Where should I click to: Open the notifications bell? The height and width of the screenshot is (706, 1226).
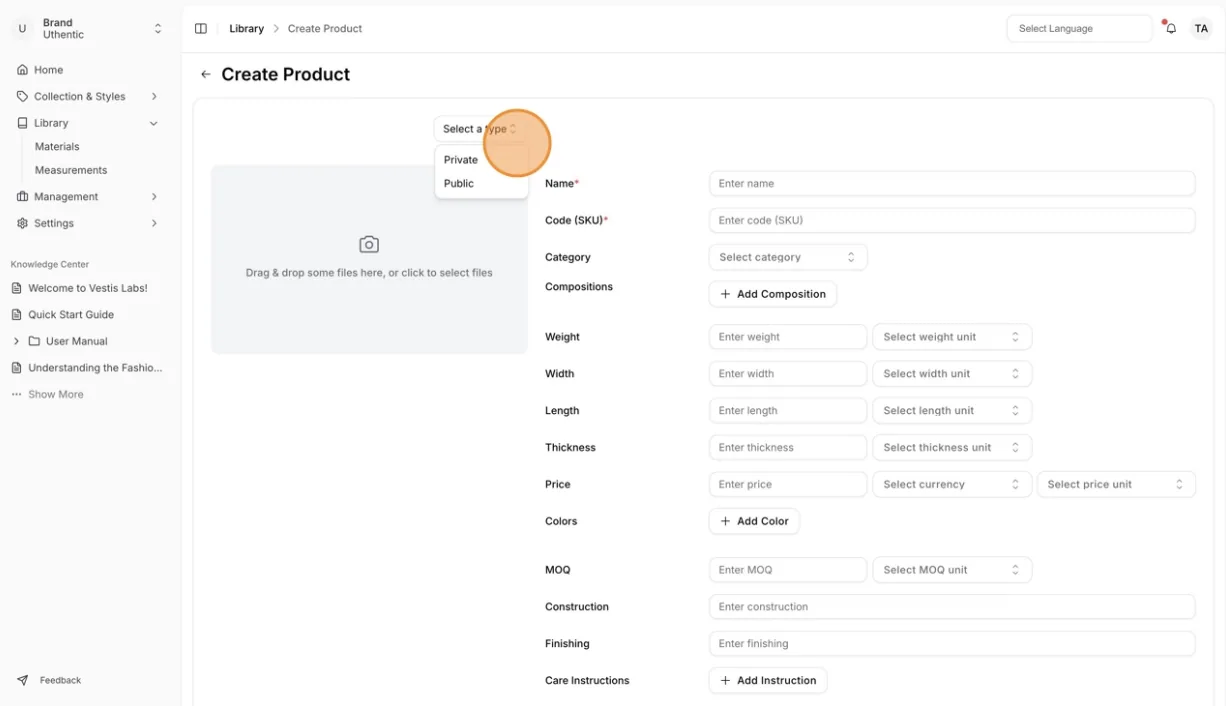[x=1171, y=29]
